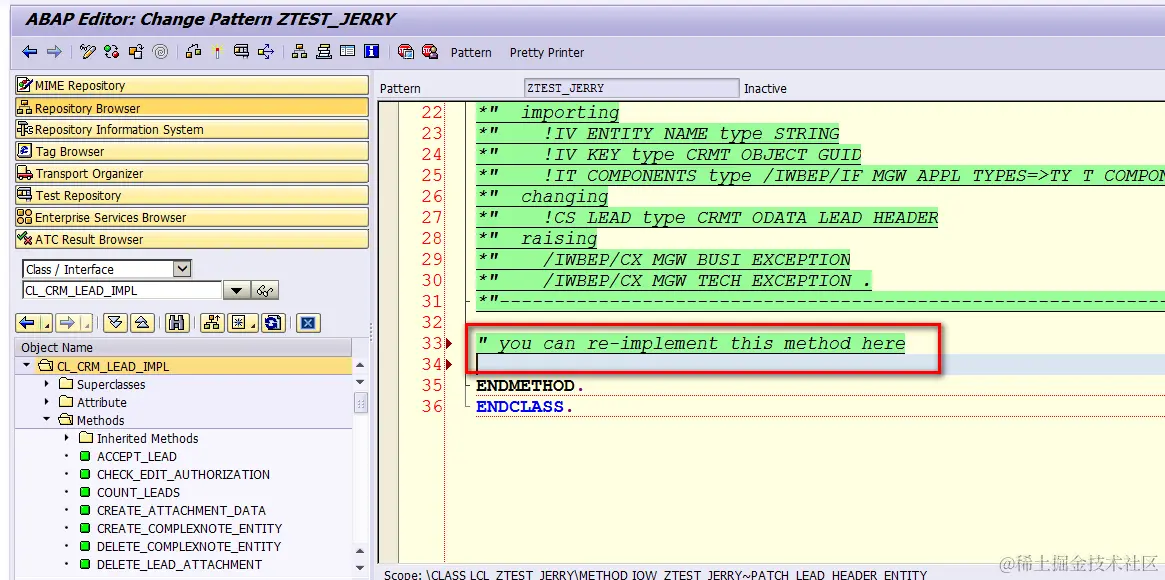
Task: Select the CREATE_COMPLEXNOTE_ENTITY method
Action: point(189,529)
